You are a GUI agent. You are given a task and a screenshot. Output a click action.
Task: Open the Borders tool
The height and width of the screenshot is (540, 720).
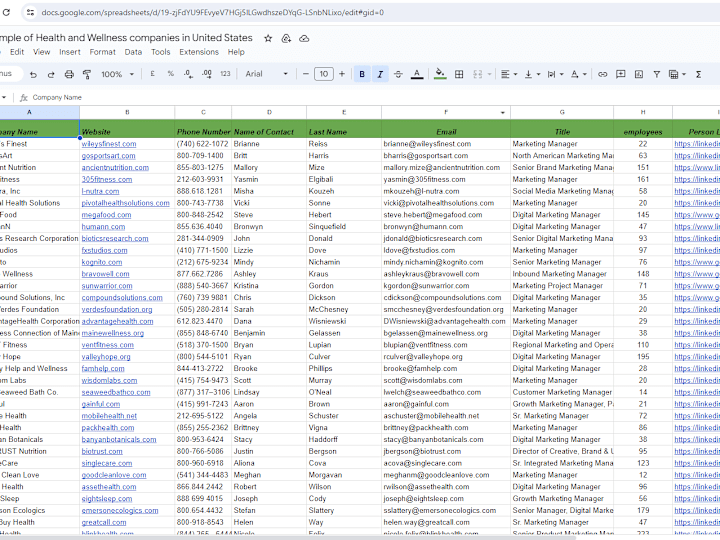(459, 74)
